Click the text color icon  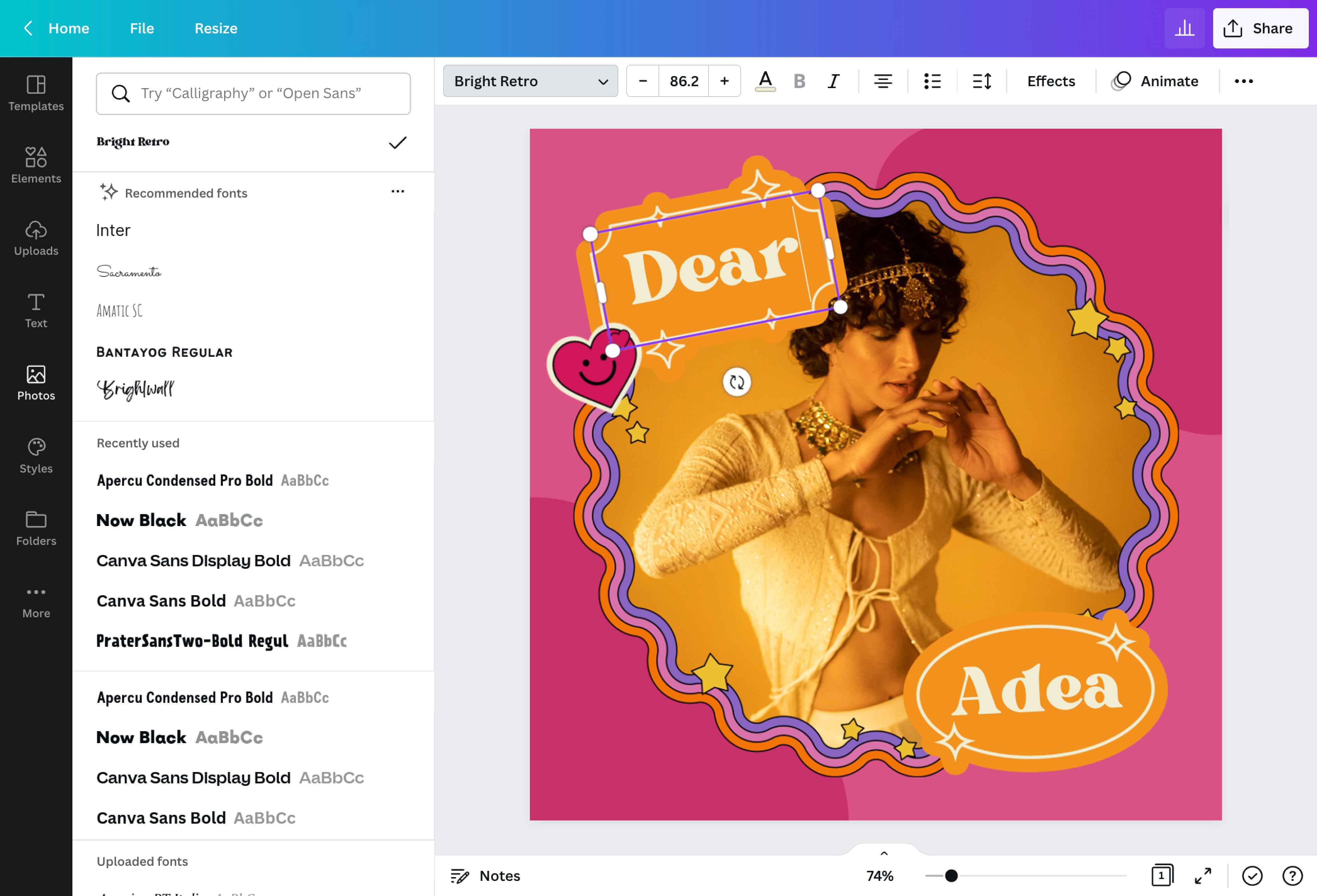coord(765,81)
